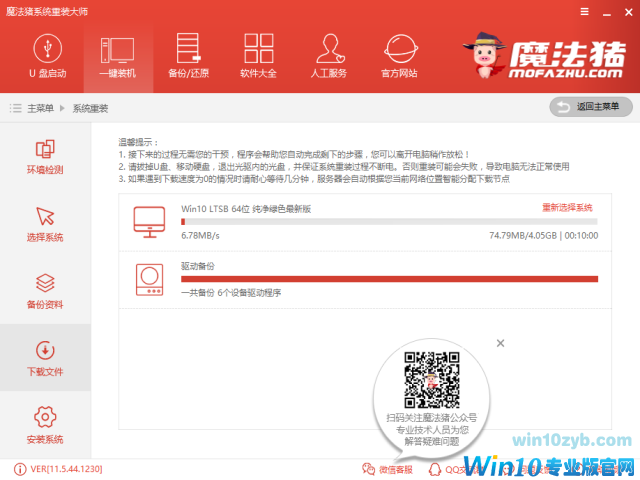Click the hard drive icon next to 驱动备份
640x480 pixels.
(149, 280)
